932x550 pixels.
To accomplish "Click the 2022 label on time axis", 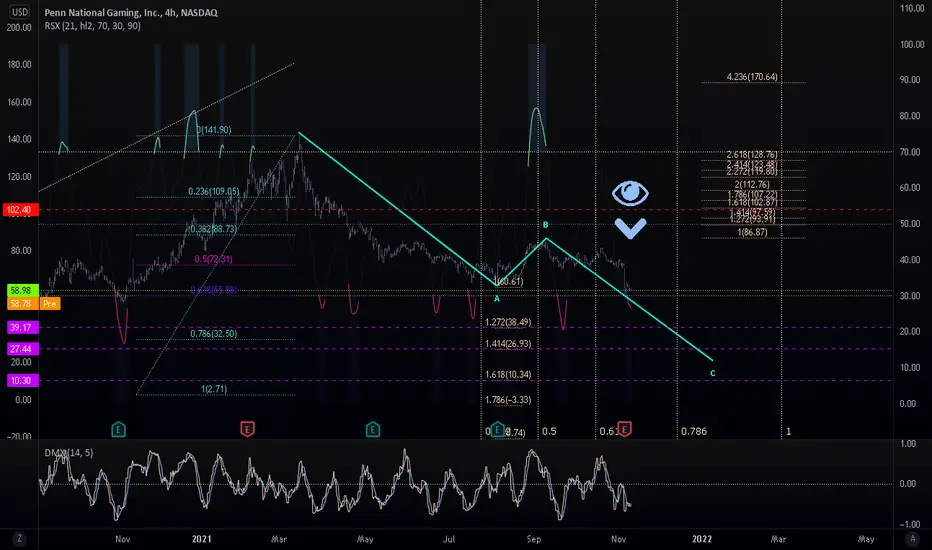I will [702, 539].
